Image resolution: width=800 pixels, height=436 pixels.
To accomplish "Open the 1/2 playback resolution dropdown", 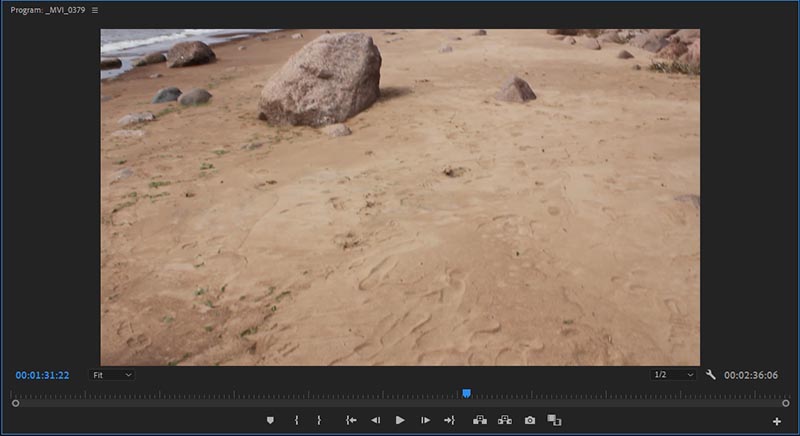I will point(673,375).
